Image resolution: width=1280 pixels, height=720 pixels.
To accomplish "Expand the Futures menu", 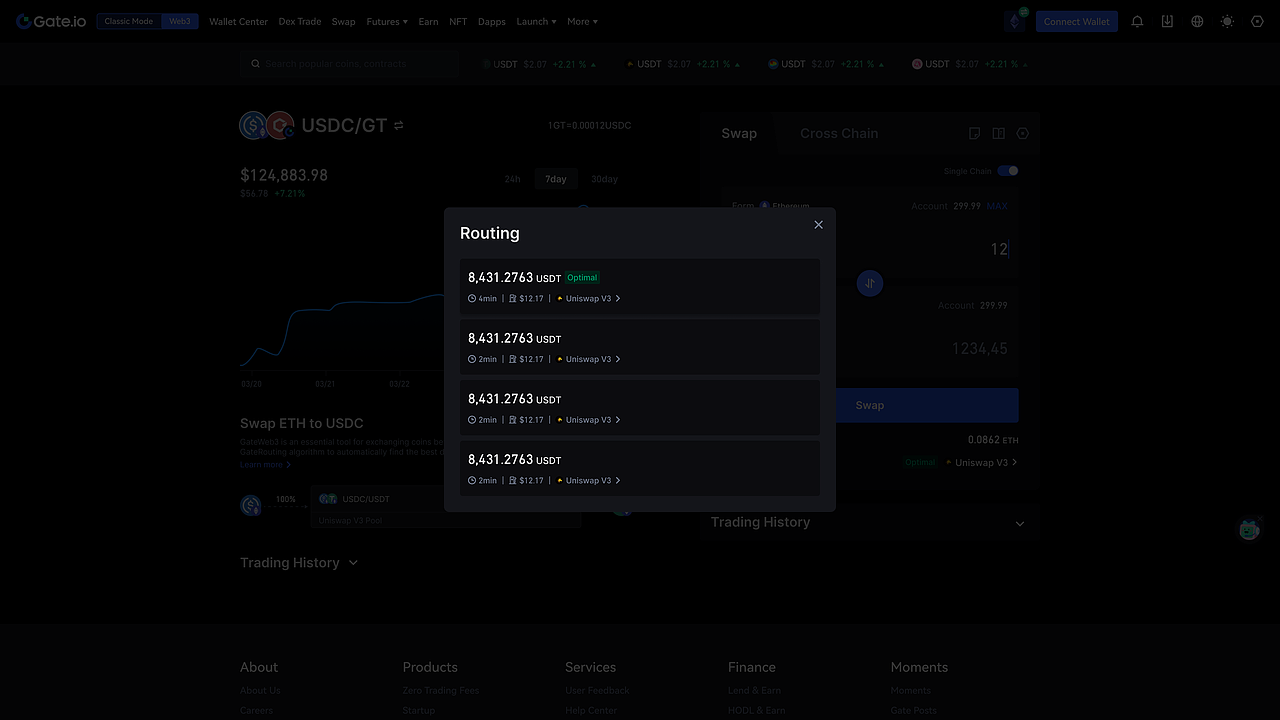I will pyautogui.click(x=387, y=21).
